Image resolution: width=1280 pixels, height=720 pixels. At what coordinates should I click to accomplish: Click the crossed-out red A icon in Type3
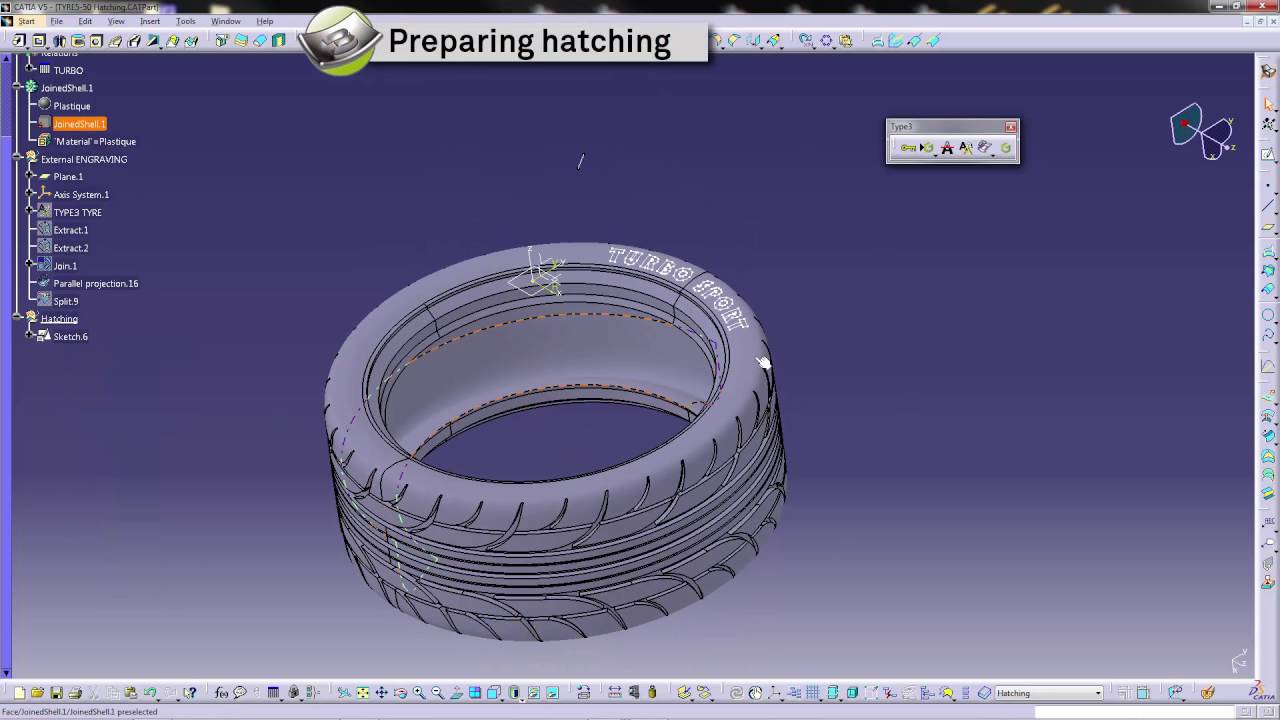tap(947, 148)
